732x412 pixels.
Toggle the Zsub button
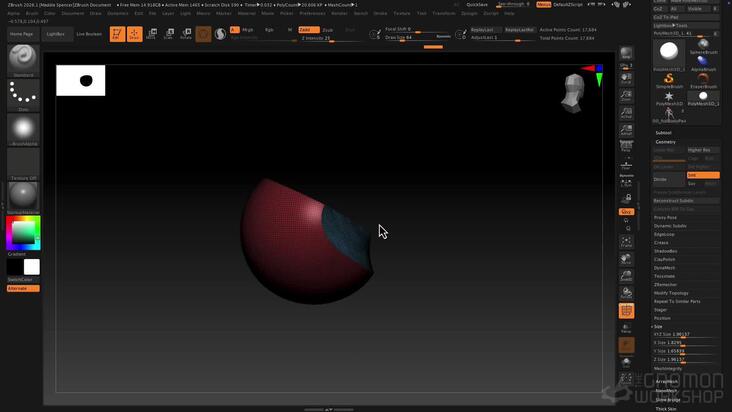[328, 30]
